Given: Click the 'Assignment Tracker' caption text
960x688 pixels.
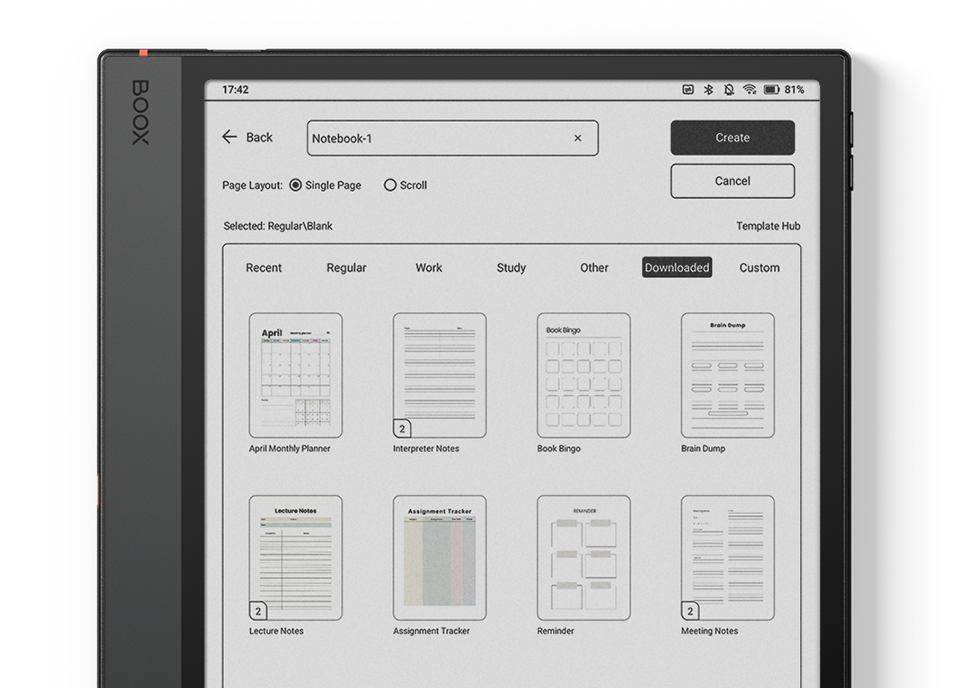Looking at the screenshot, I should pos(432,630).
